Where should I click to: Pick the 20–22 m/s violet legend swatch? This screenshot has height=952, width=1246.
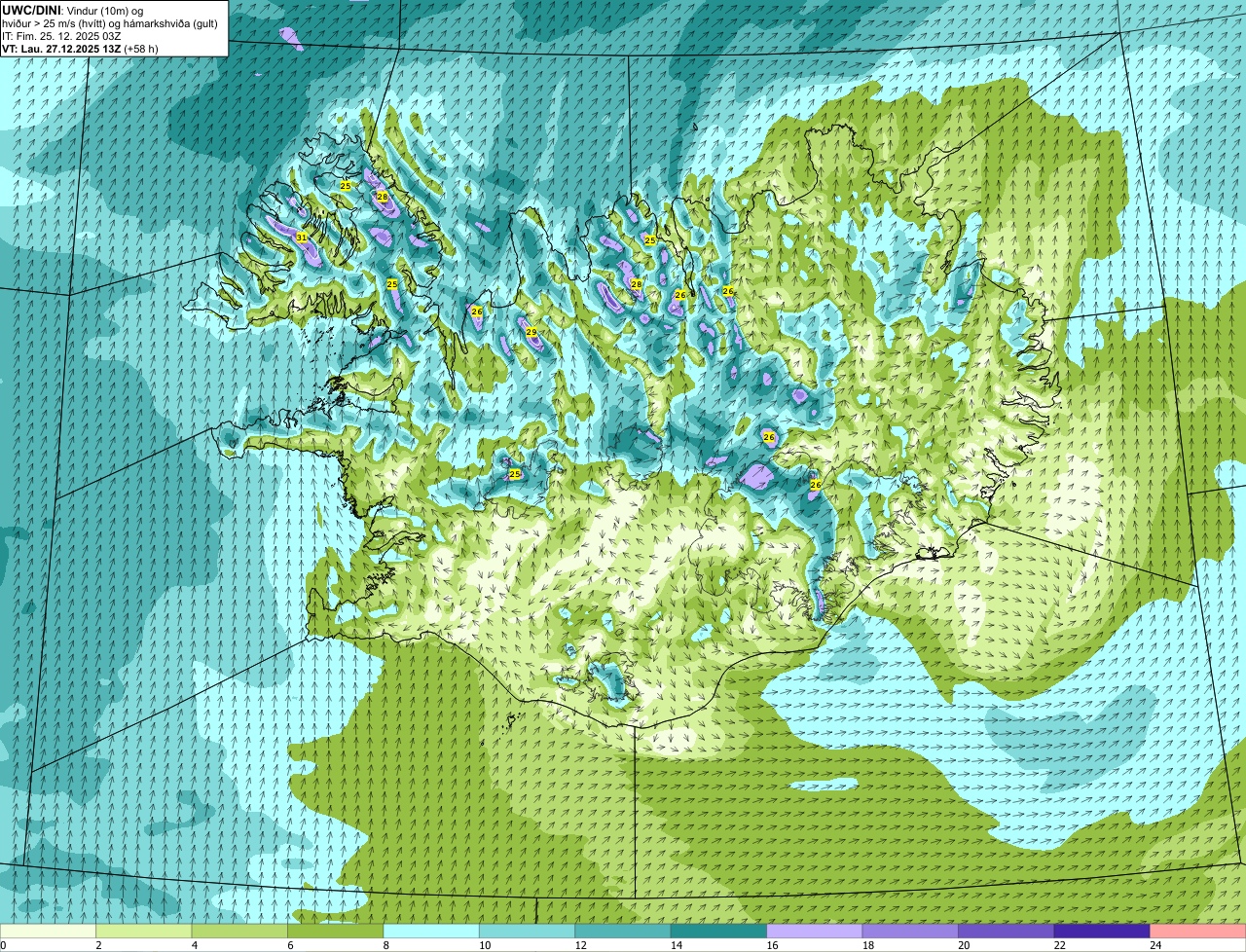point(1007,932)
